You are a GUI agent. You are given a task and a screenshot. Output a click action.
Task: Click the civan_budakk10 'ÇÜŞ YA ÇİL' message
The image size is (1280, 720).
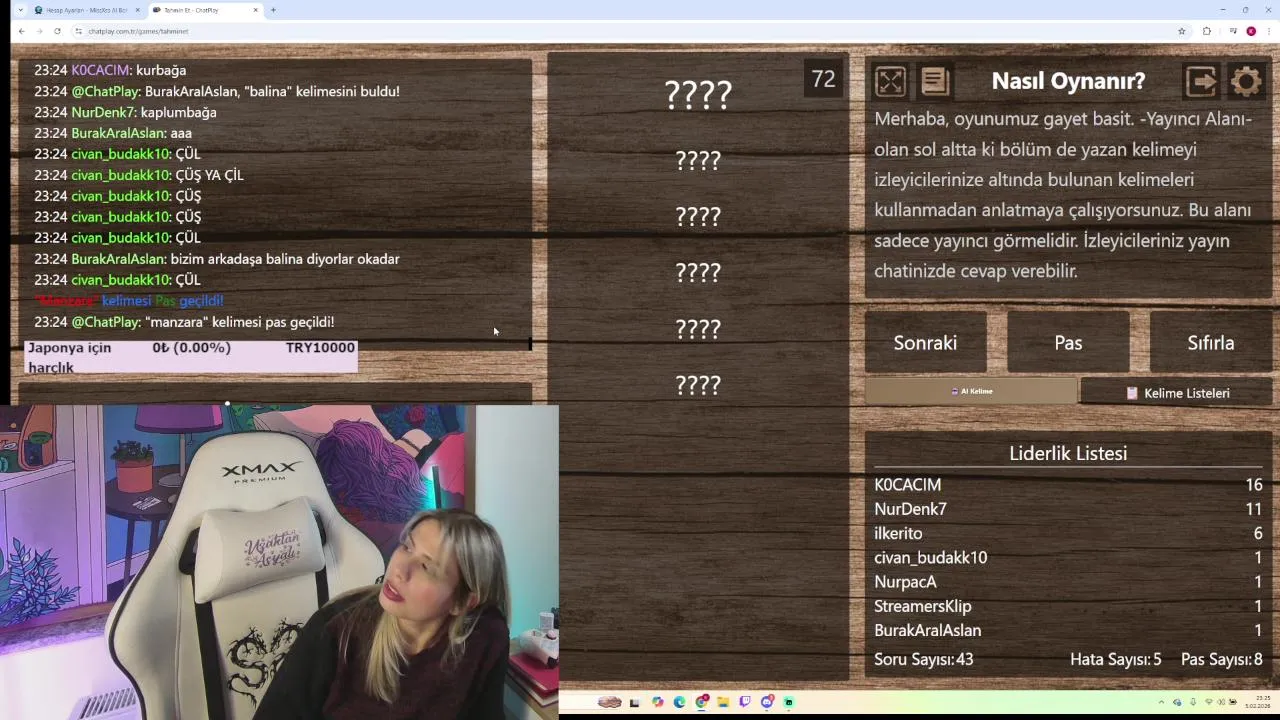[139, 175]
